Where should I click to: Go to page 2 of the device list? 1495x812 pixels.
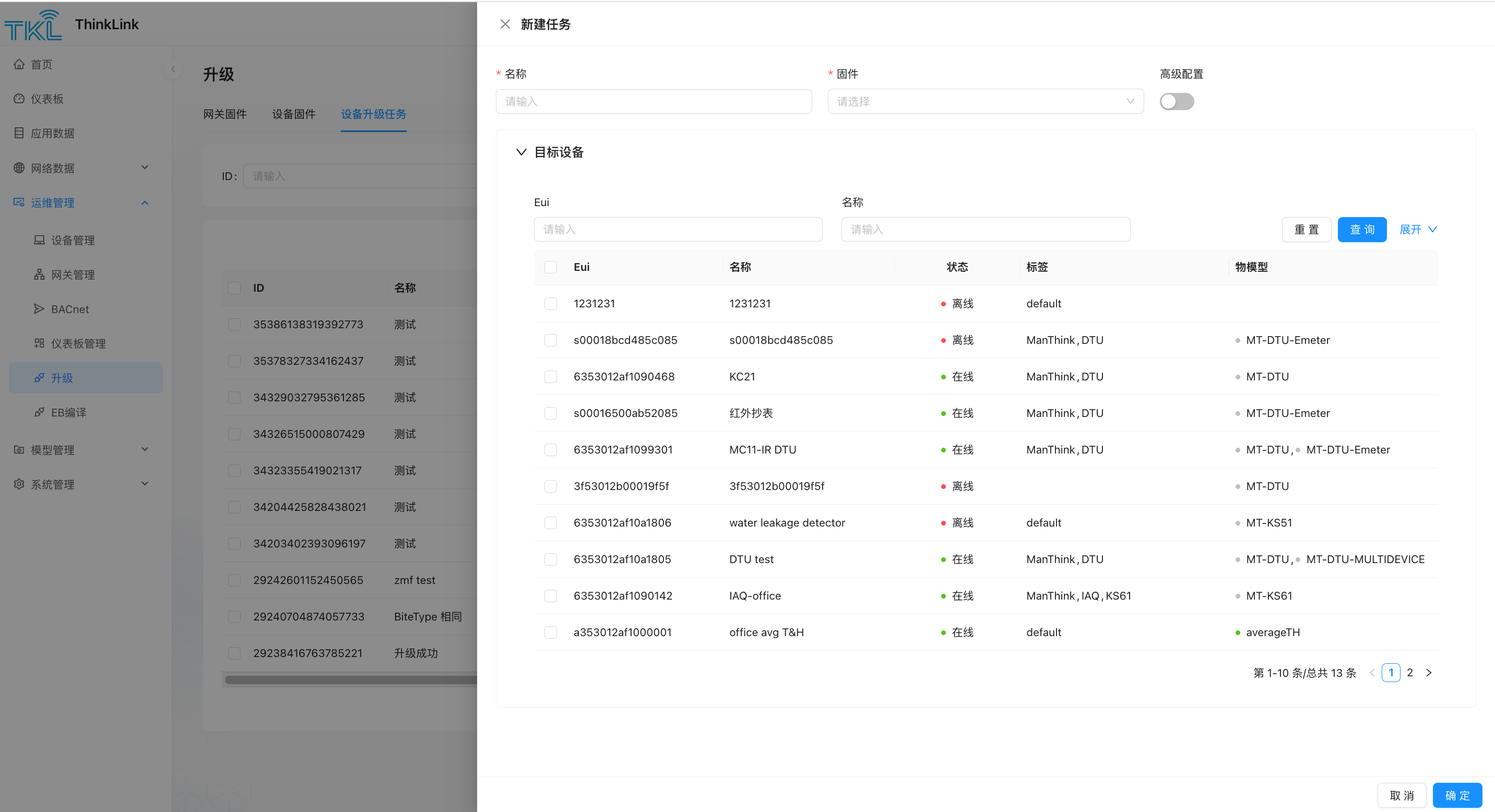[x=1409, y=672]
